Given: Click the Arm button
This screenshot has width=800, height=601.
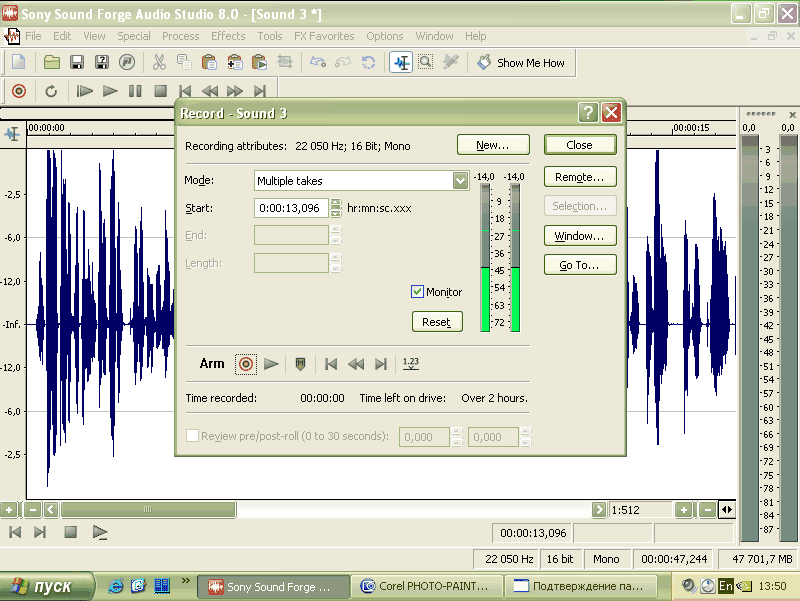Looking at the screenshot, I should click(212, 364).
